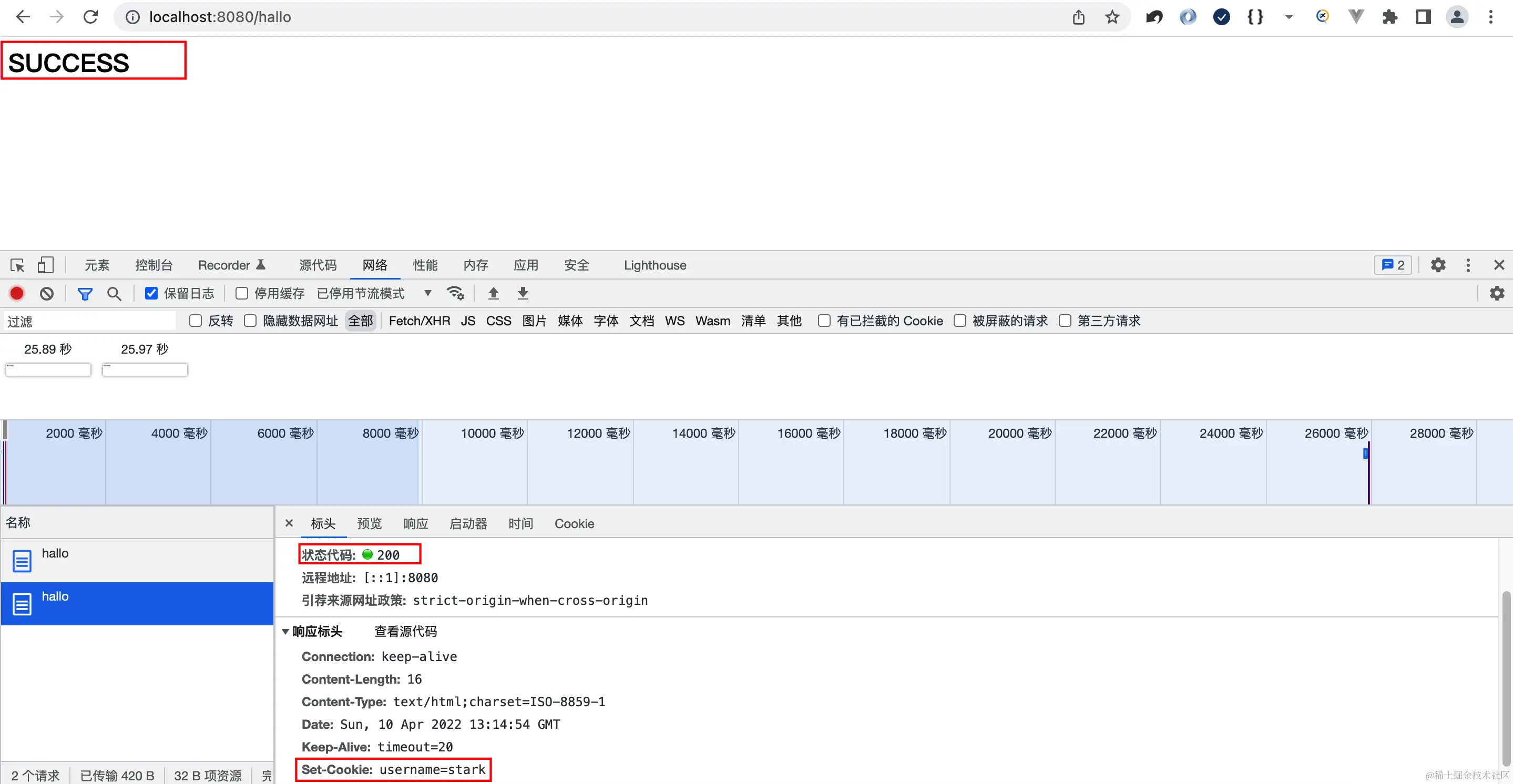Click the 查看源代码 link
Viewport: 1513px width, 784px height.
pos(405,632)
